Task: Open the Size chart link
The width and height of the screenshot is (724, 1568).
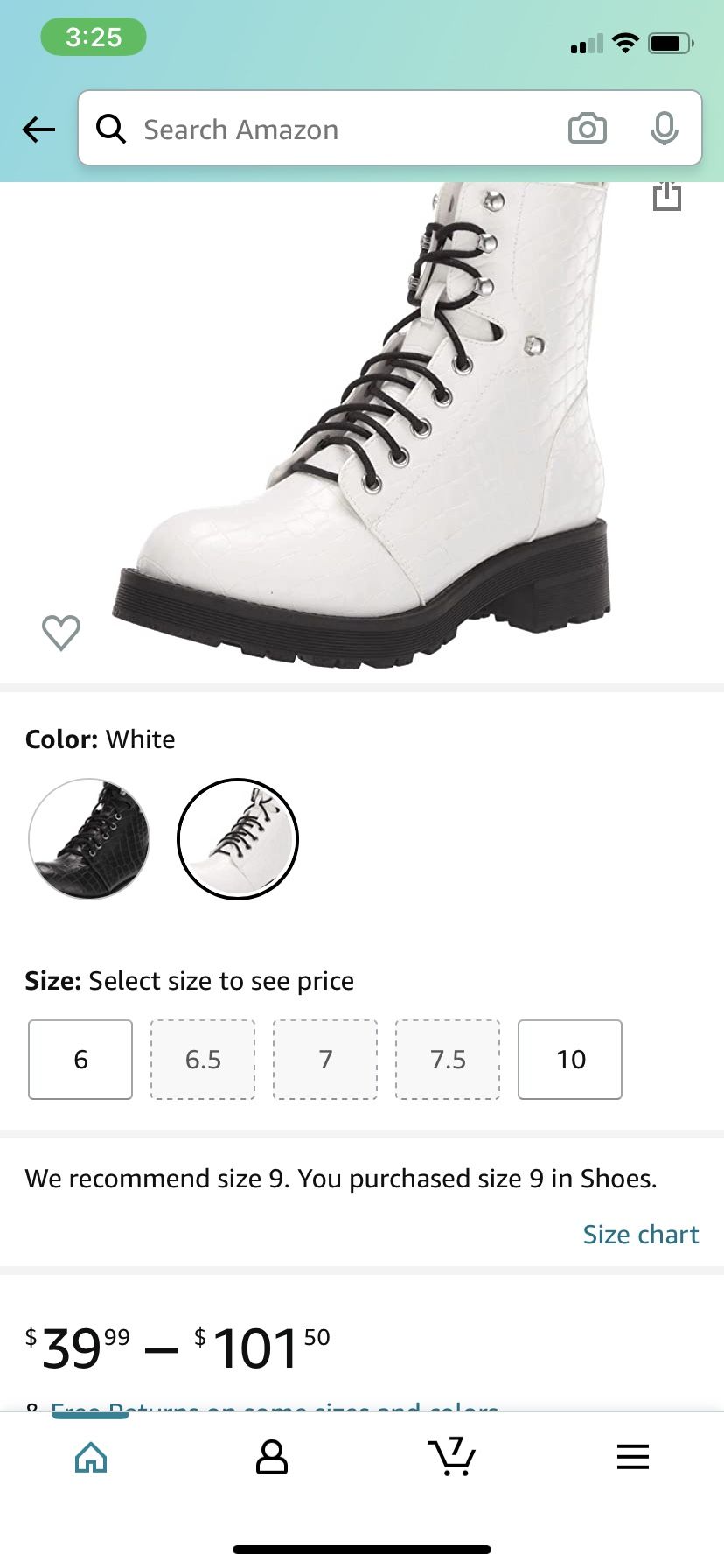Action: pyautogui.click(x=640, y=1234)
